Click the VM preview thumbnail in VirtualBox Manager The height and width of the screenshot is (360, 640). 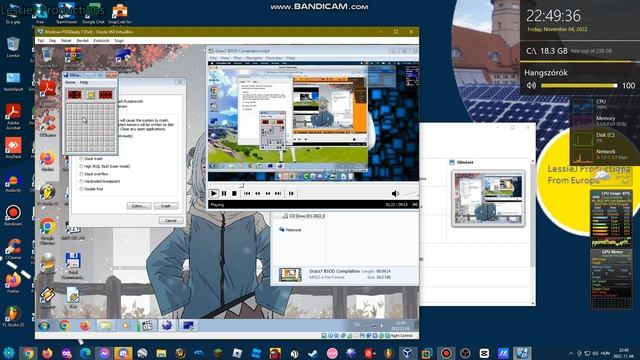click(488, 198)
